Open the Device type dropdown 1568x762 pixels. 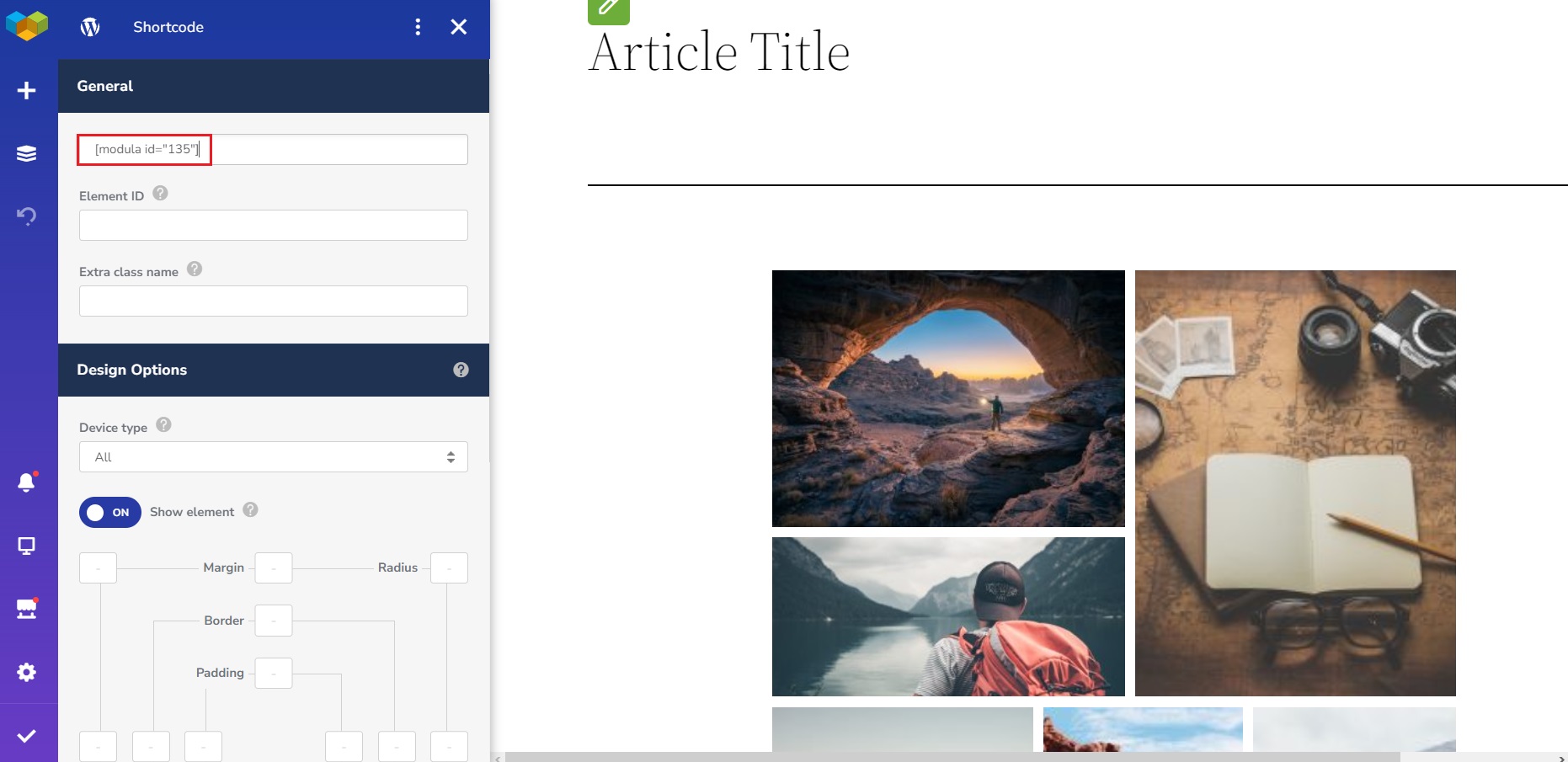coord(273,457)
